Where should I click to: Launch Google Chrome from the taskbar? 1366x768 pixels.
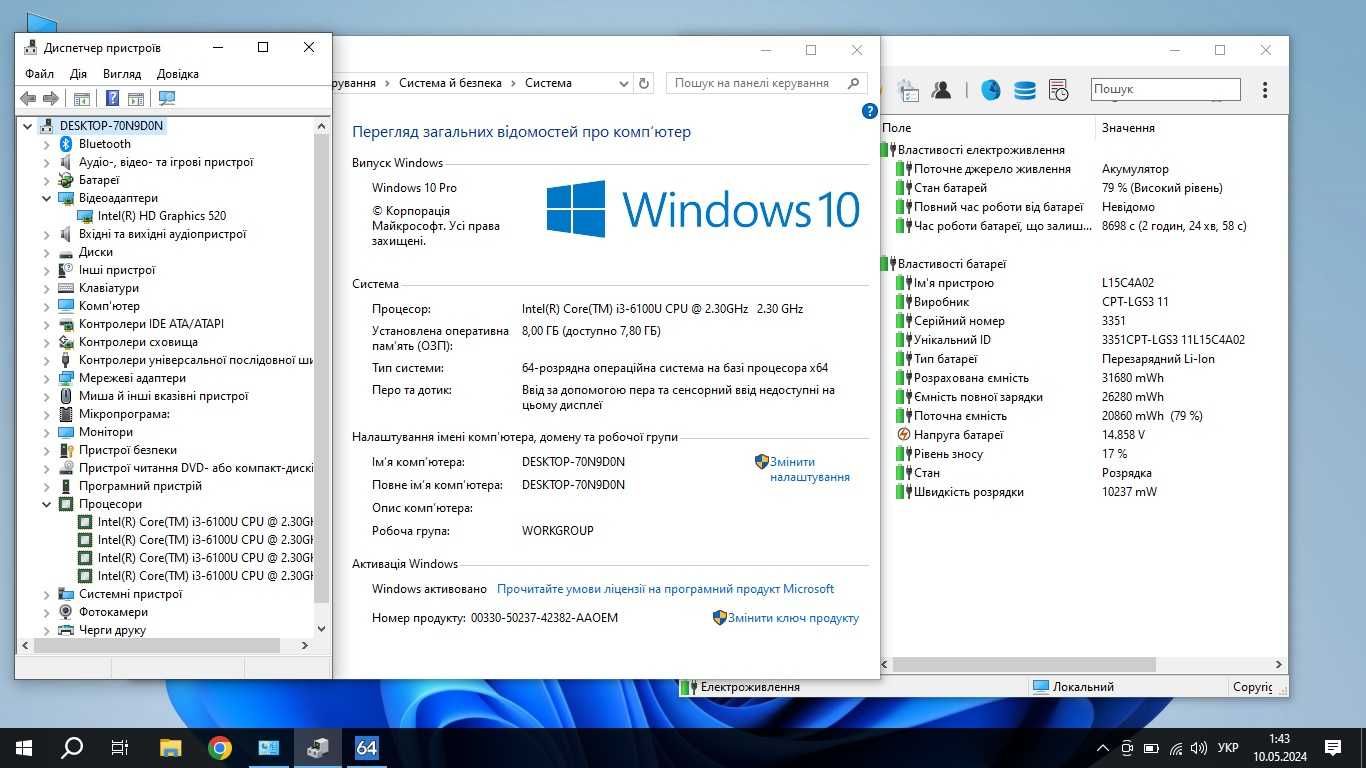220,747
